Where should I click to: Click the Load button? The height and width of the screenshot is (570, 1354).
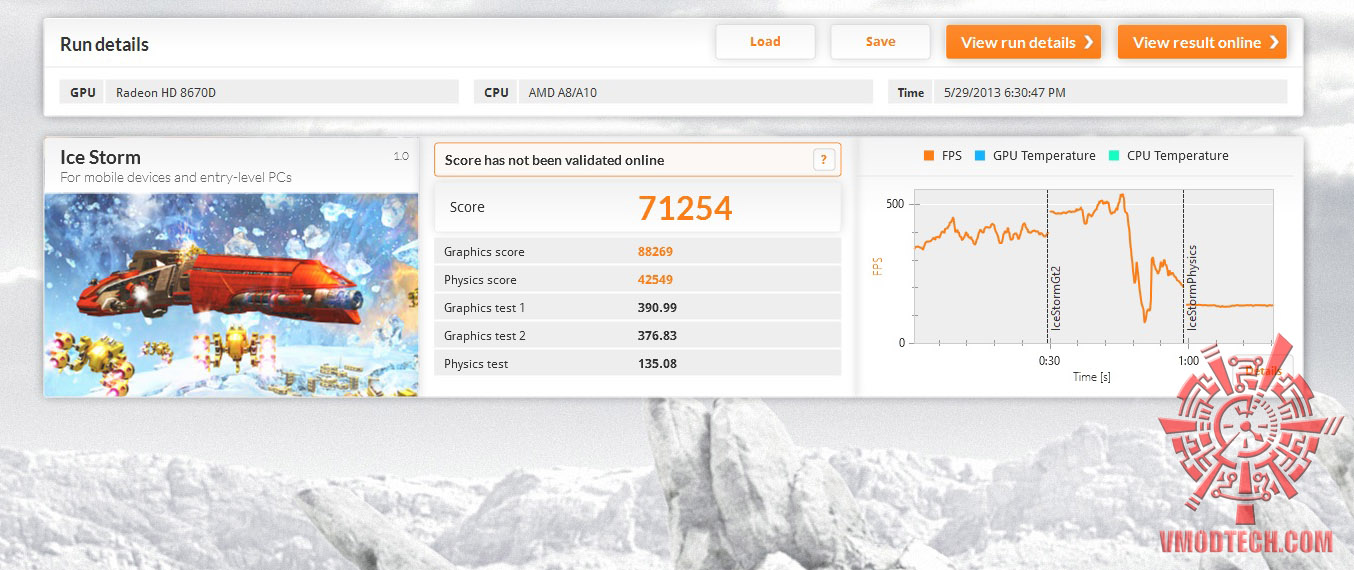[x=765, y=42]
